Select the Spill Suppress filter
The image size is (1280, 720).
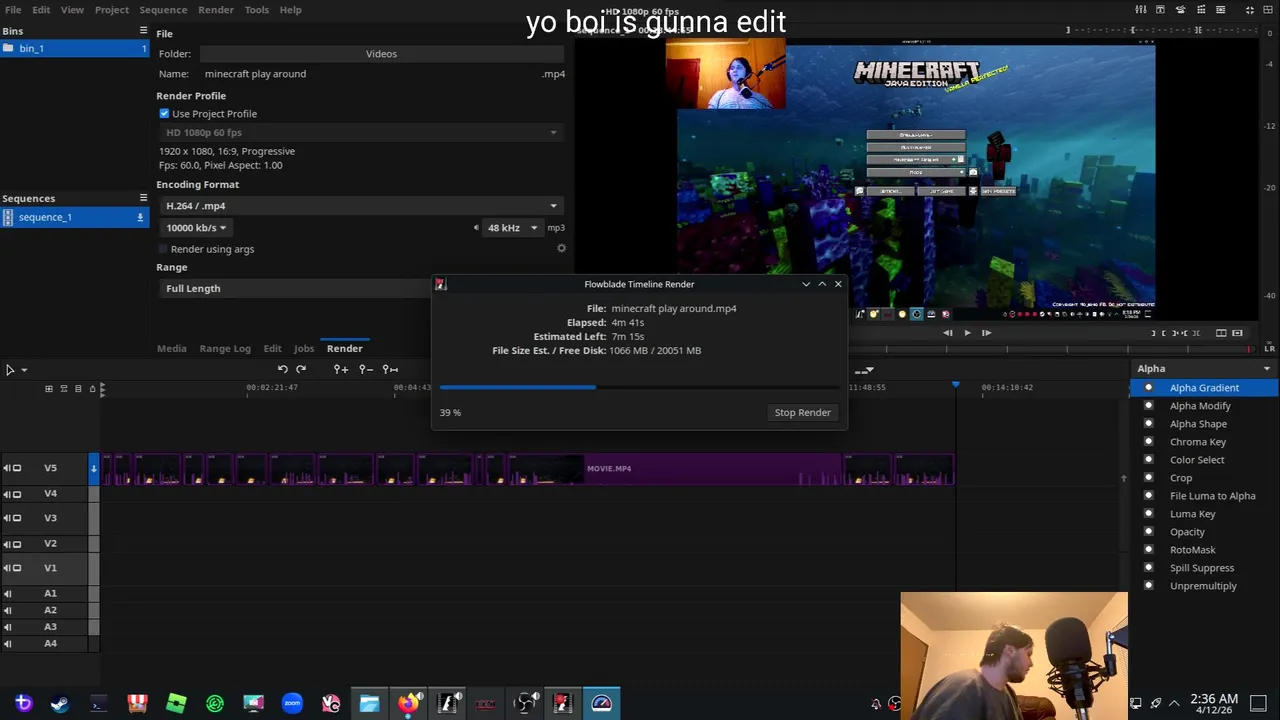click(x=1202, y=568)
